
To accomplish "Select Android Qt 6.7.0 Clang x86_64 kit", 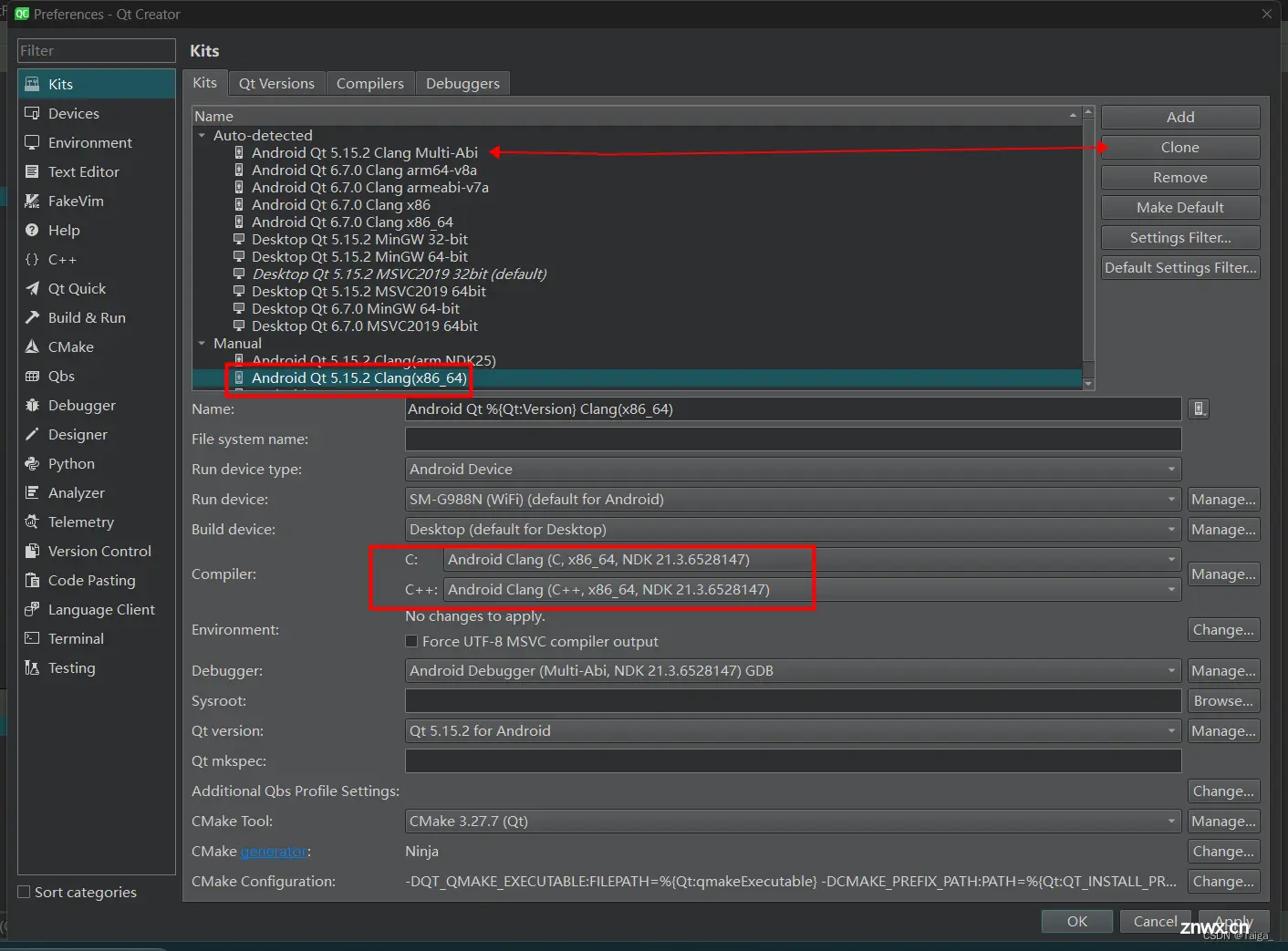I will pos(352,222).
